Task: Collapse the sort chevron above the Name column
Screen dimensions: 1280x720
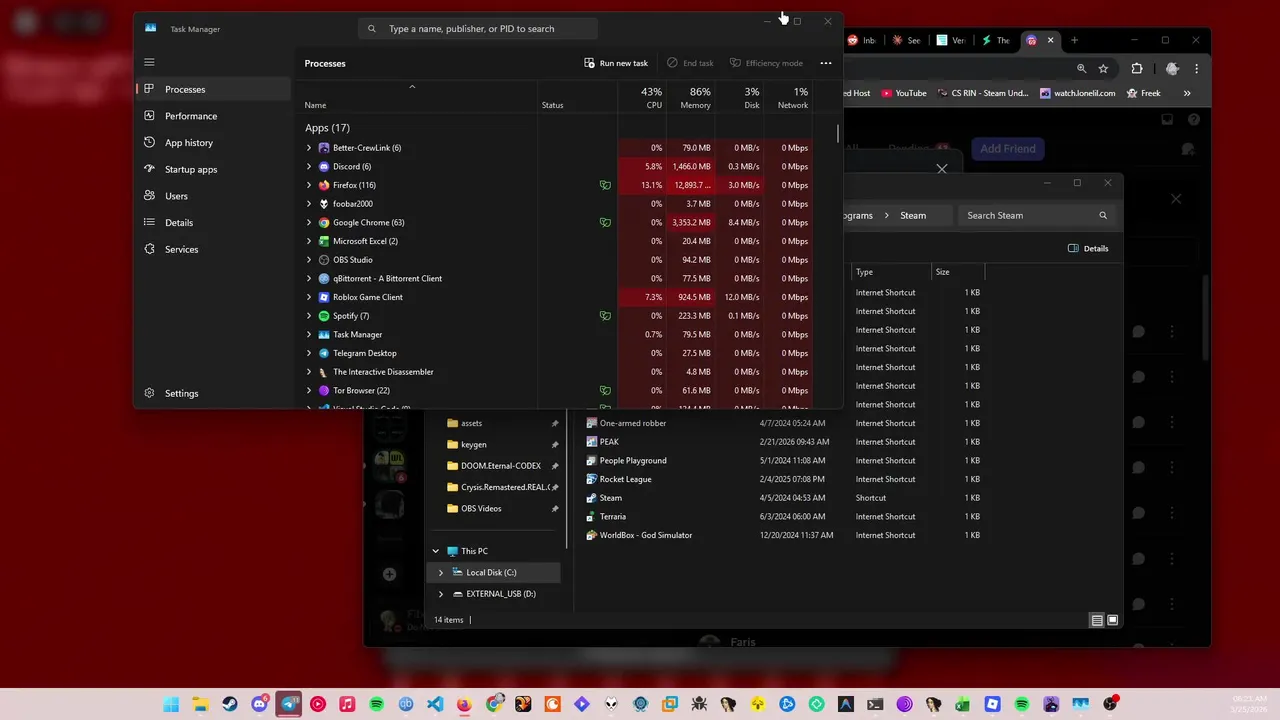Action: [412, 87]
